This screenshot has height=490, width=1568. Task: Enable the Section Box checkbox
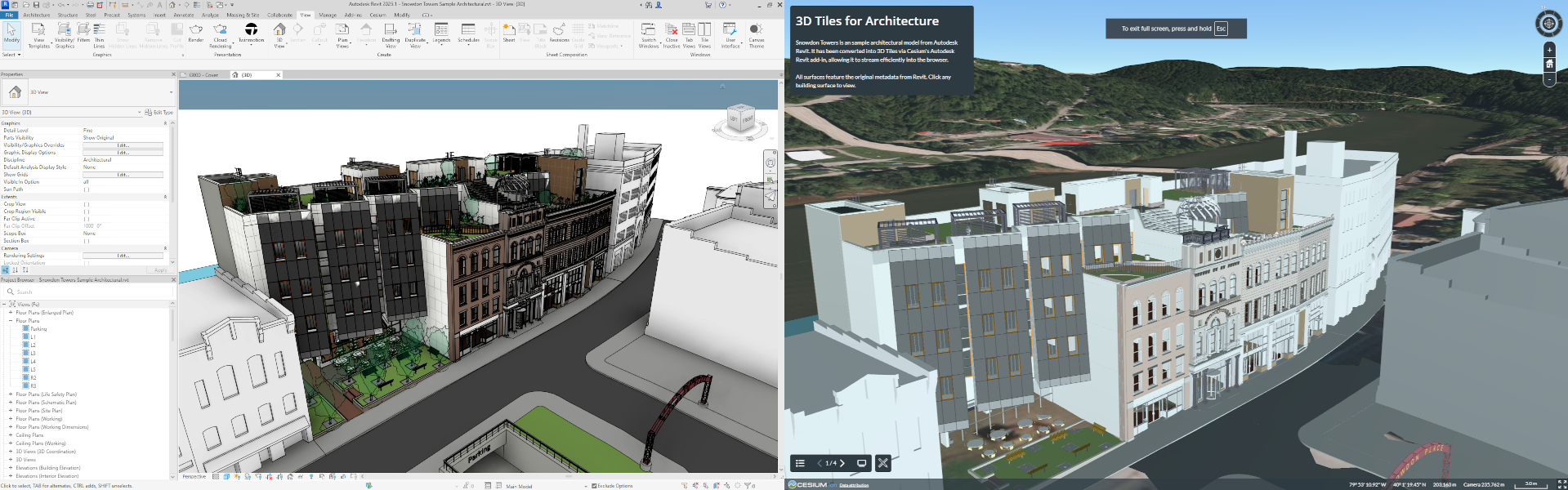[85, 241]
